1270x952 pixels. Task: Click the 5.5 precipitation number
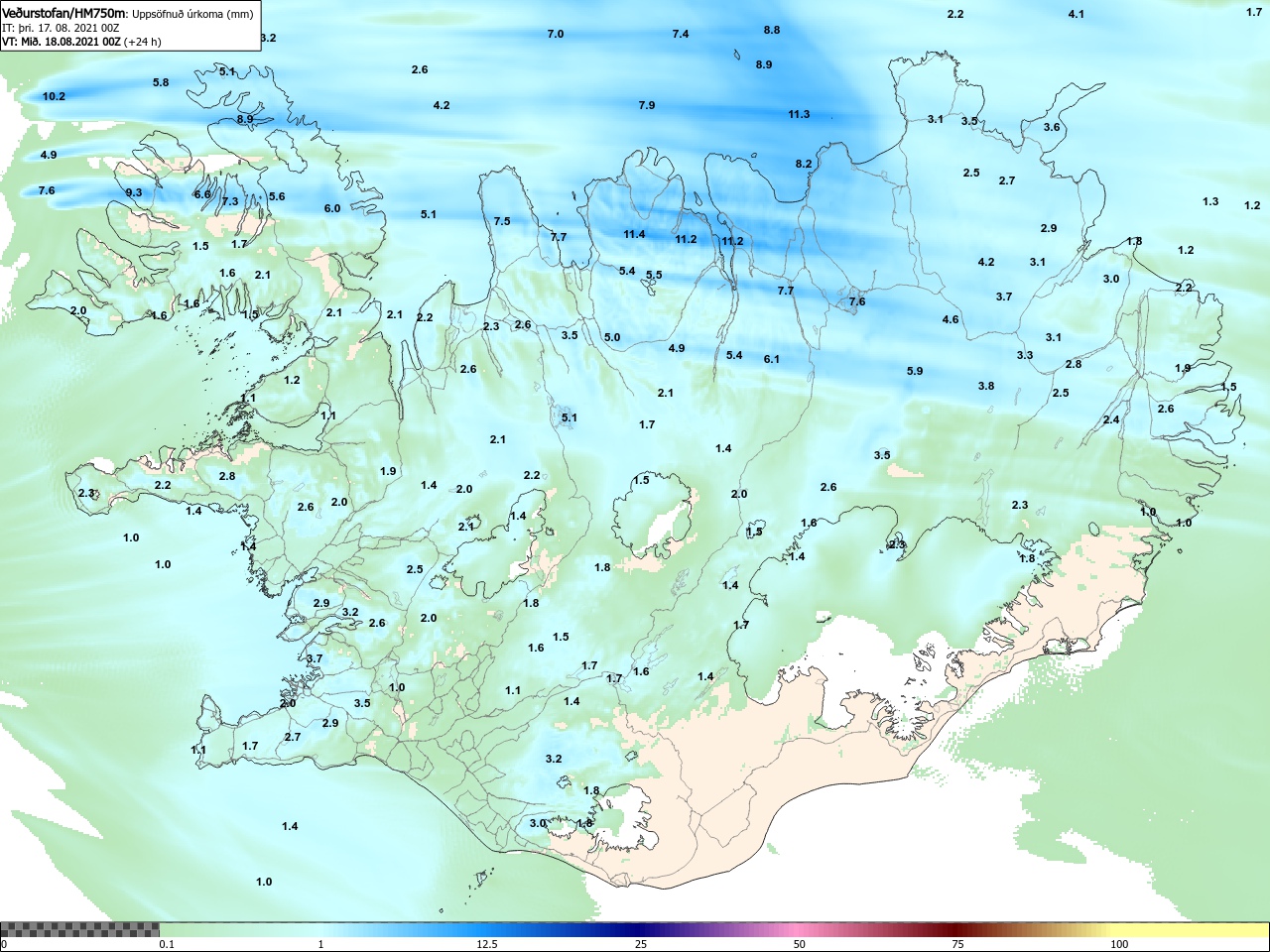pos(654,275)
